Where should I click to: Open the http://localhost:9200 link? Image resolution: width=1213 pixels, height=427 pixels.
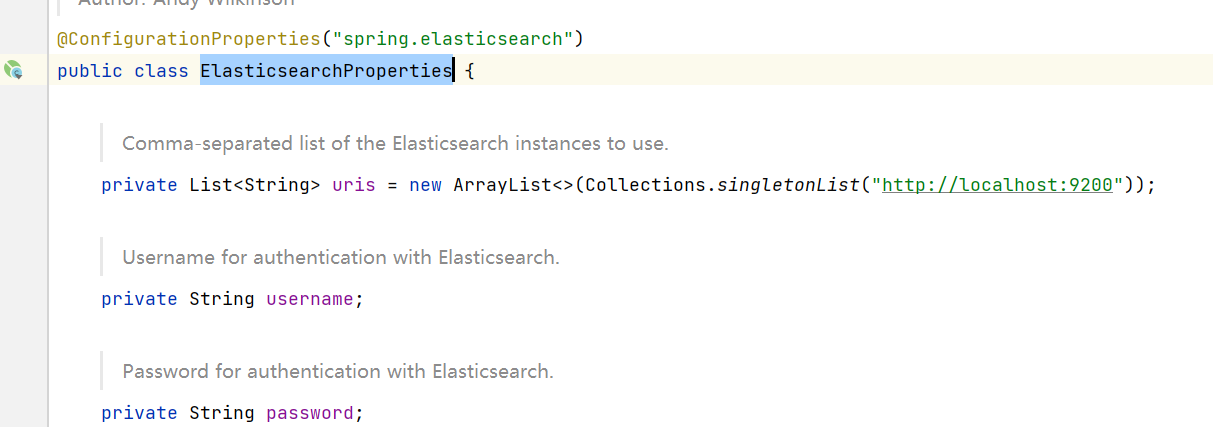point(998,185)
